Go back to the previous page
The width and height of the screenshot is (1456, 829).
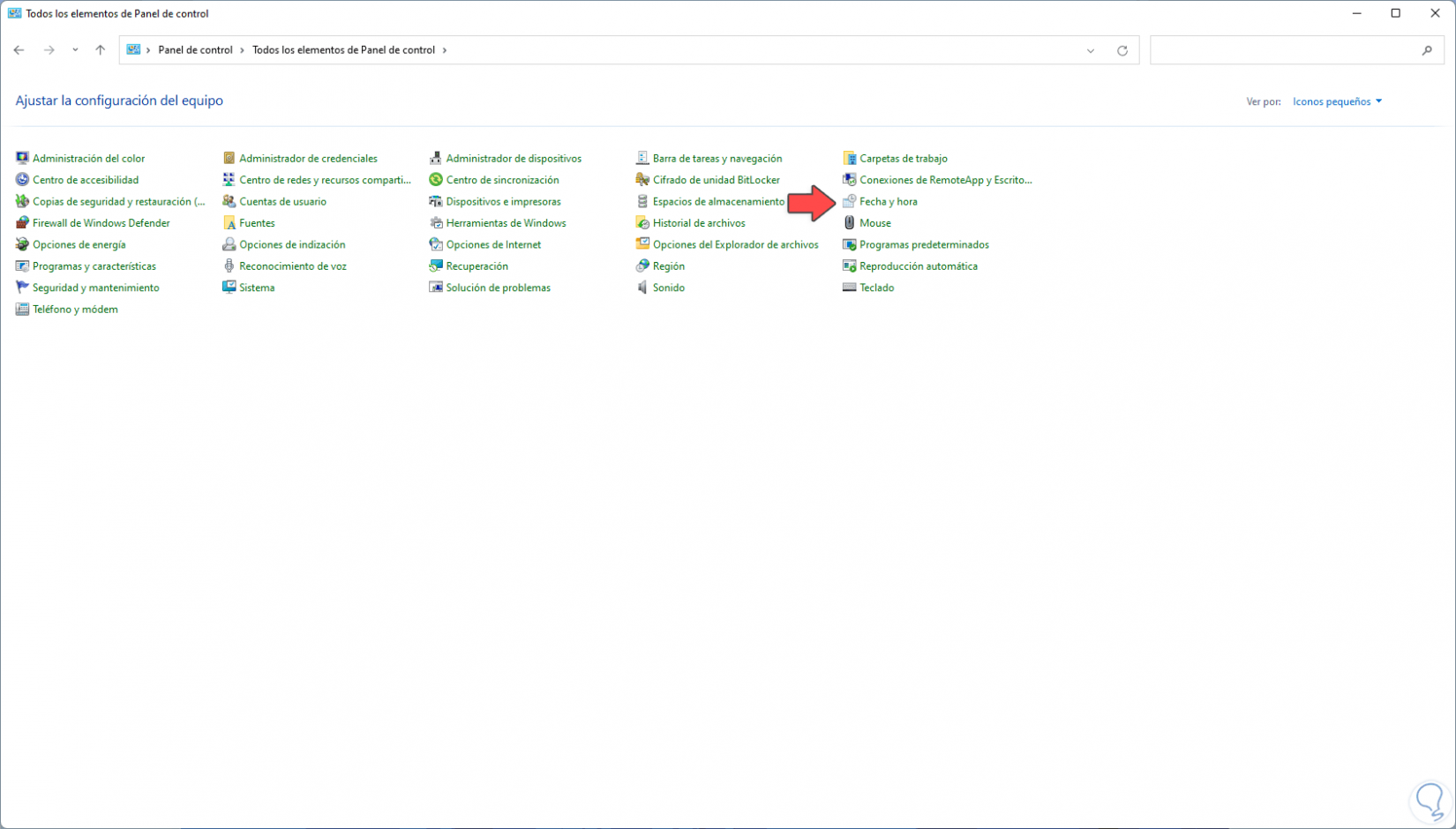[x=19, y=50]
